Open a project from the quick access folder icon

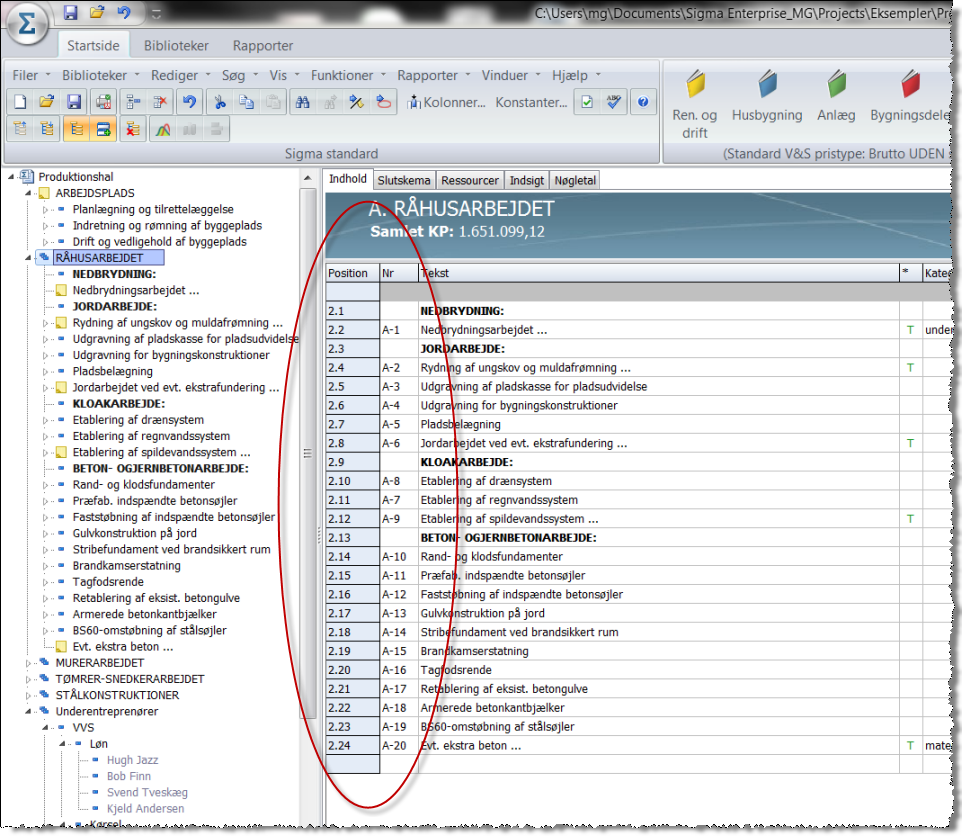97,12
